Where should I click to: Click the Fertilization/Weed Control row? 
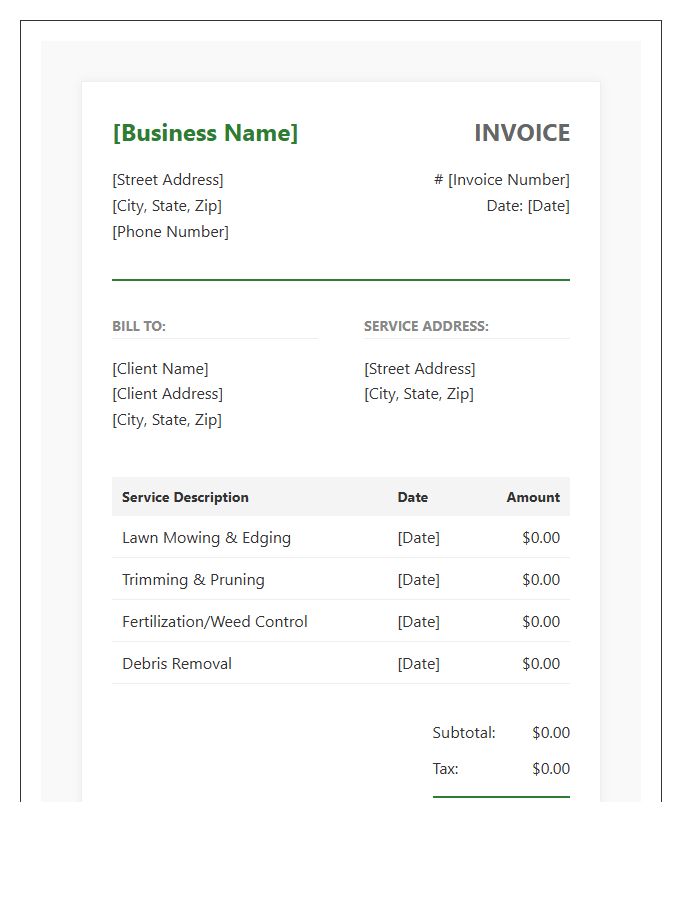point(341,621)
